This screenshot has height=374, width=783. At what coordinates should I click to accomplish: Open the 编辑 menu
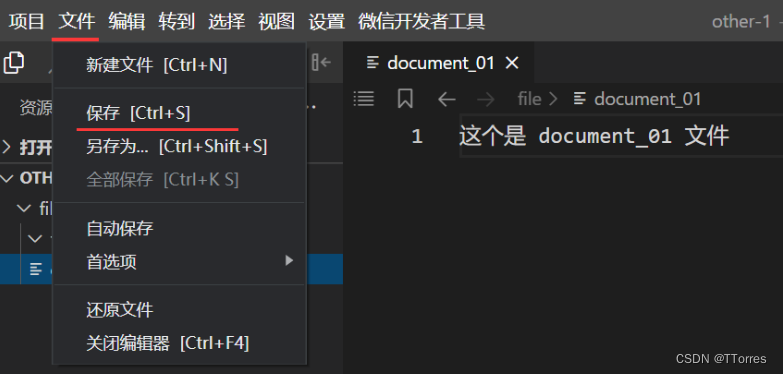pos(127,21)
